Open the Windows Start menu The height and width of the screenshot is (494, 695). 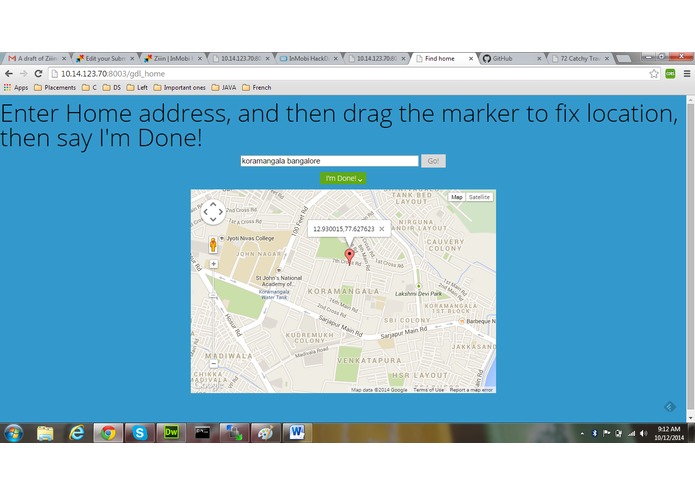13,433
